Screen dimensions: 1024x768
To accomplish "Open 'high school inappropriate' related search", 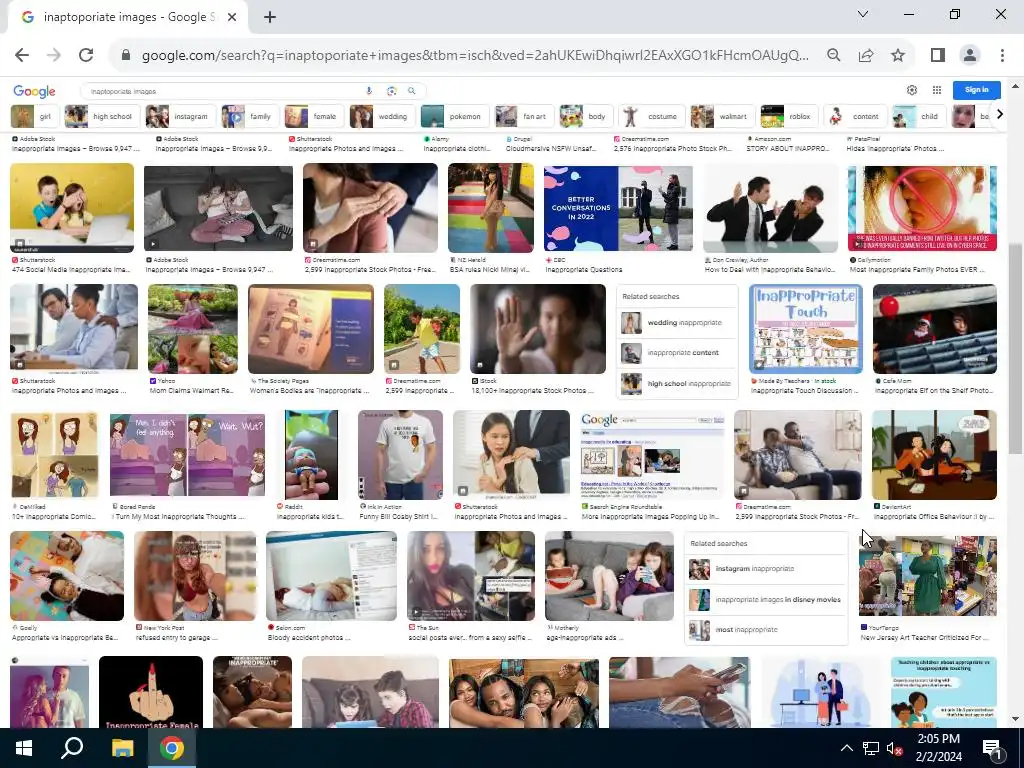I will coord(677,383).
